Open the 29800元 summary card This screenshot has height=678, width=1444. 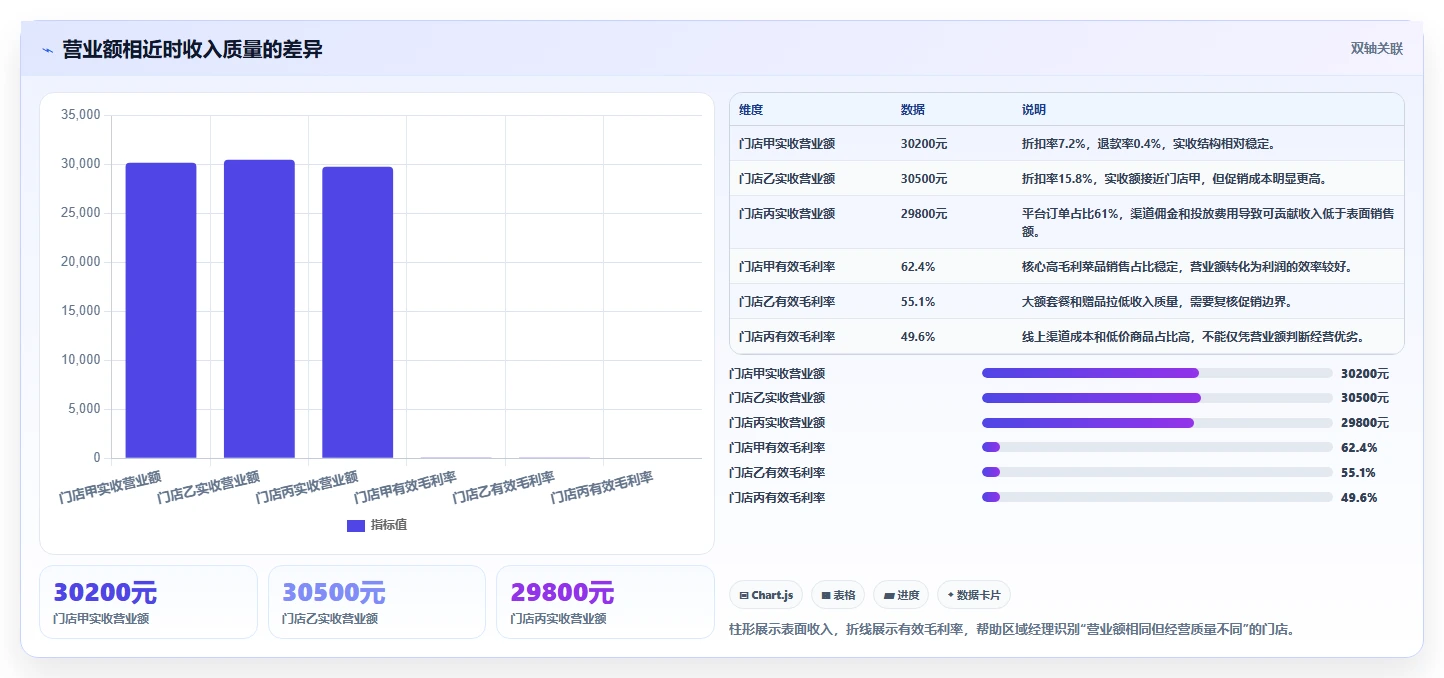pos(605,602)
